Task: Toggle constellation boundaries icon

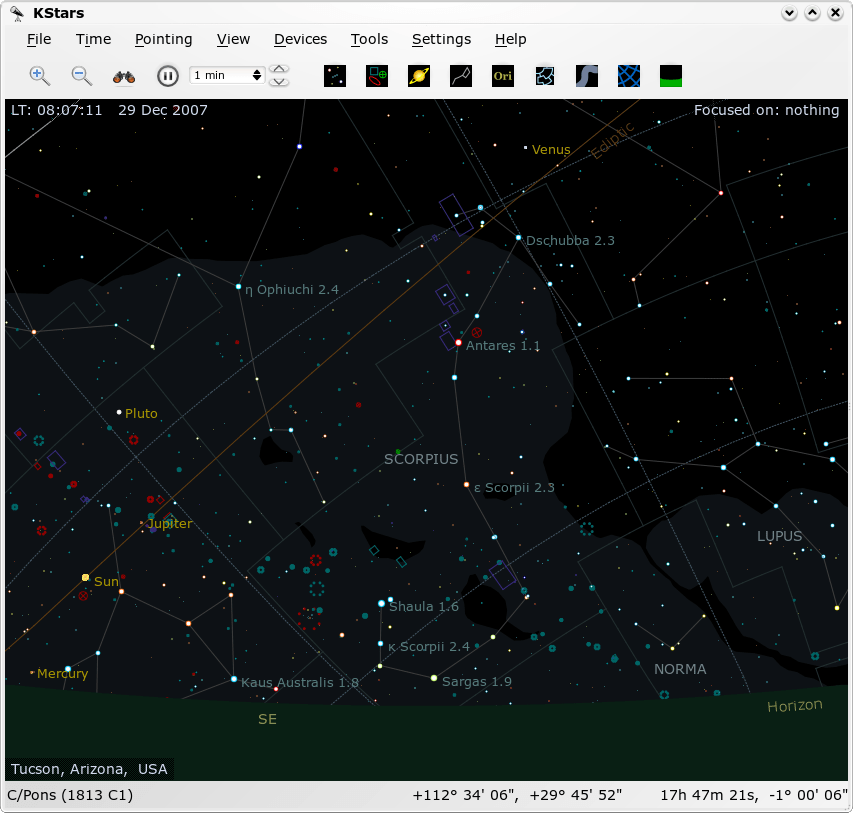Action: tap(545, 76)
